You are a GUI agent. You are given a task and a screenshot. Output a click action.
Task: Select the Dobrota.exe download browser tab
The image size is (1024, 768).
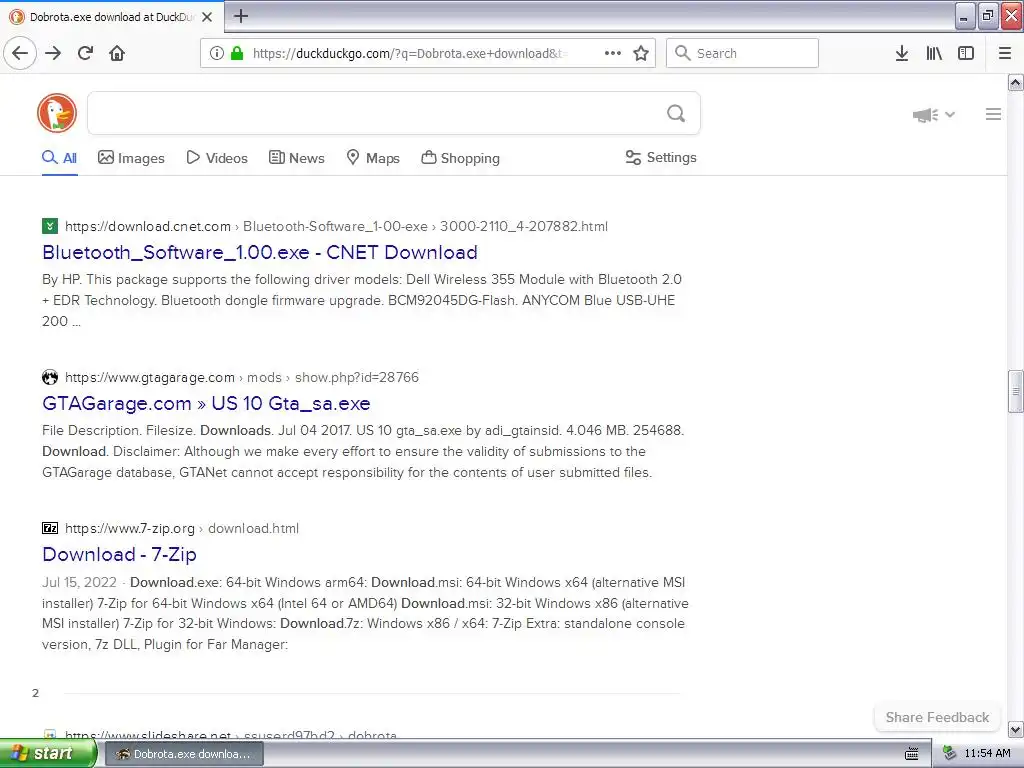point(112,17)
